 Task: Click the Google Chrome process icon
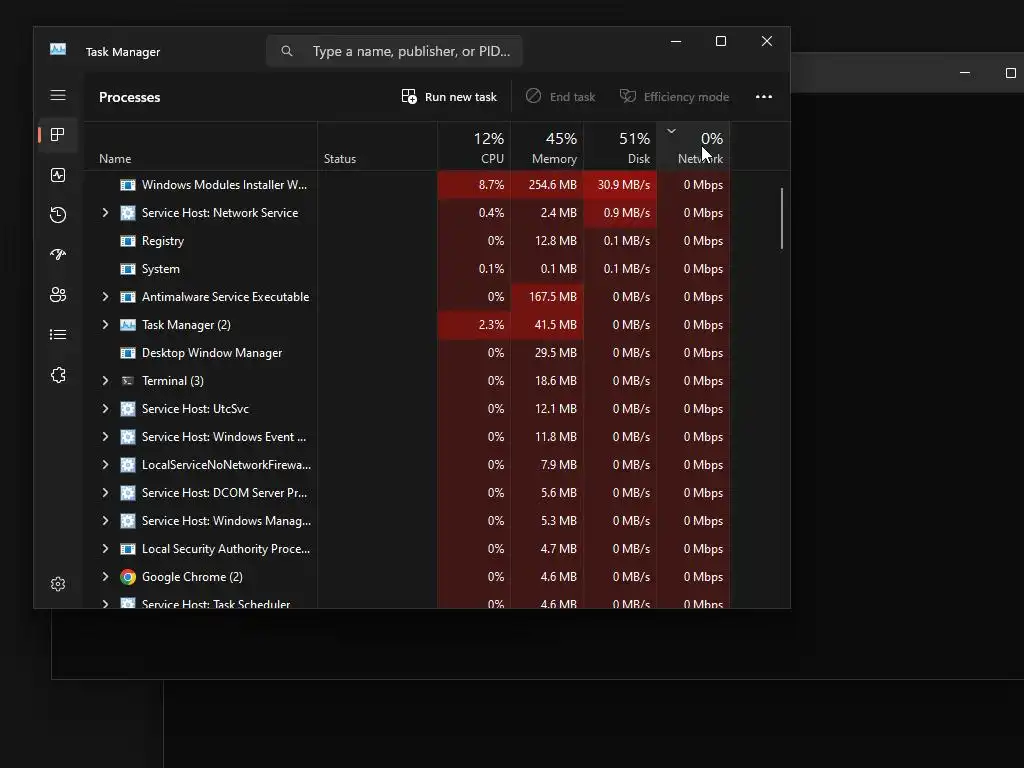(128, 577)
